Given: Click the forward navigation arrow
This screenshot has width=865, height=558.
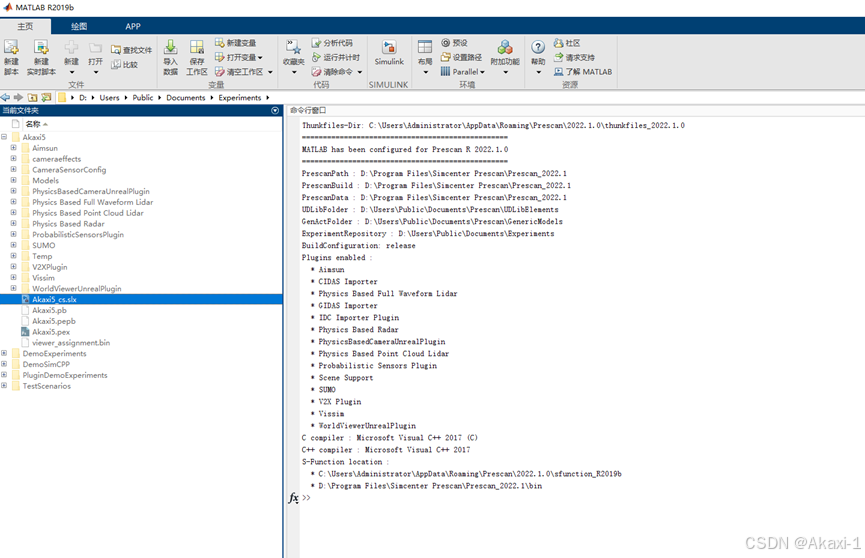Looking at the screenshot, I should [x=18, y=97].
